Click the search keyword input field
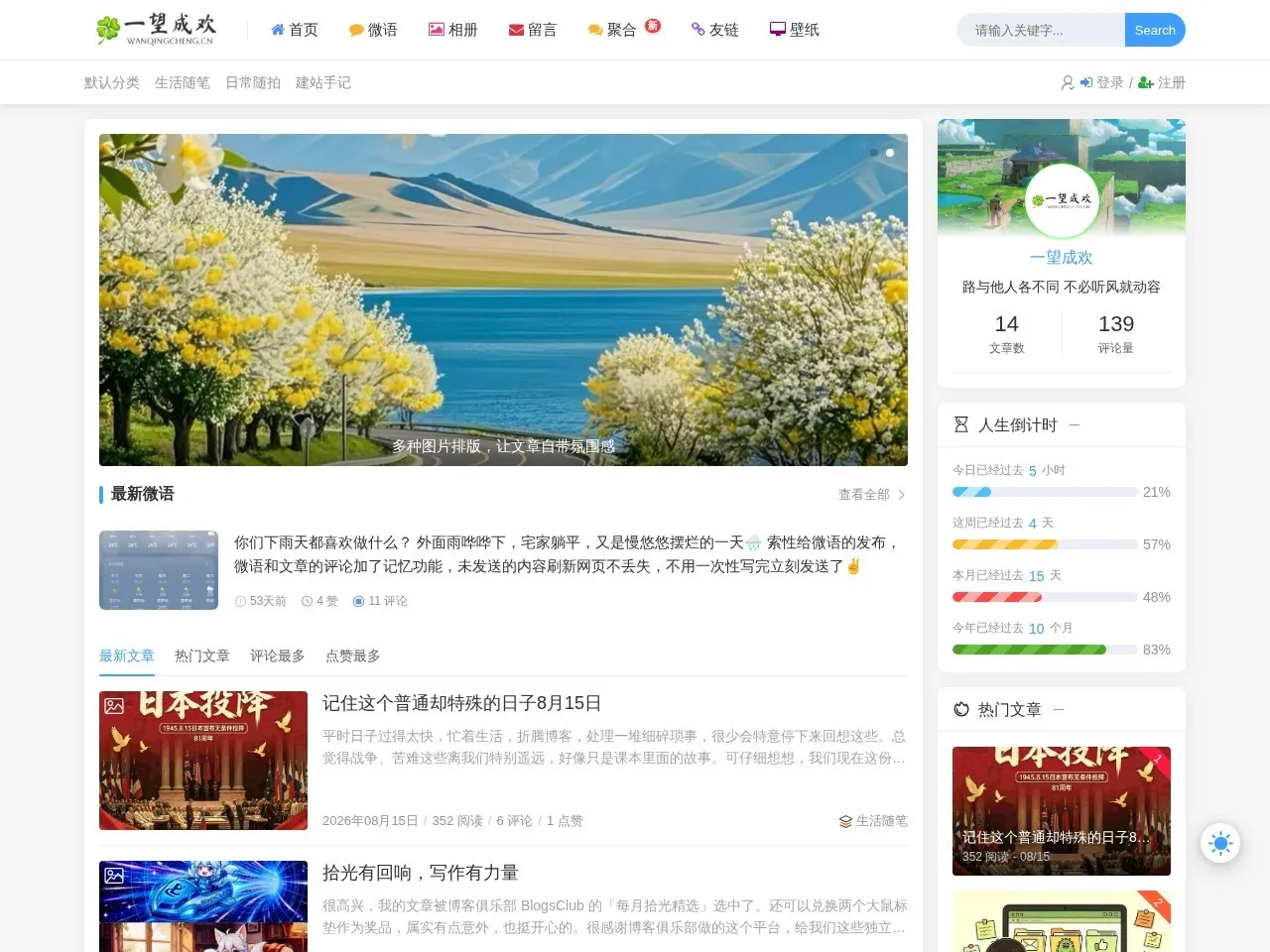 click(1041, 30)
